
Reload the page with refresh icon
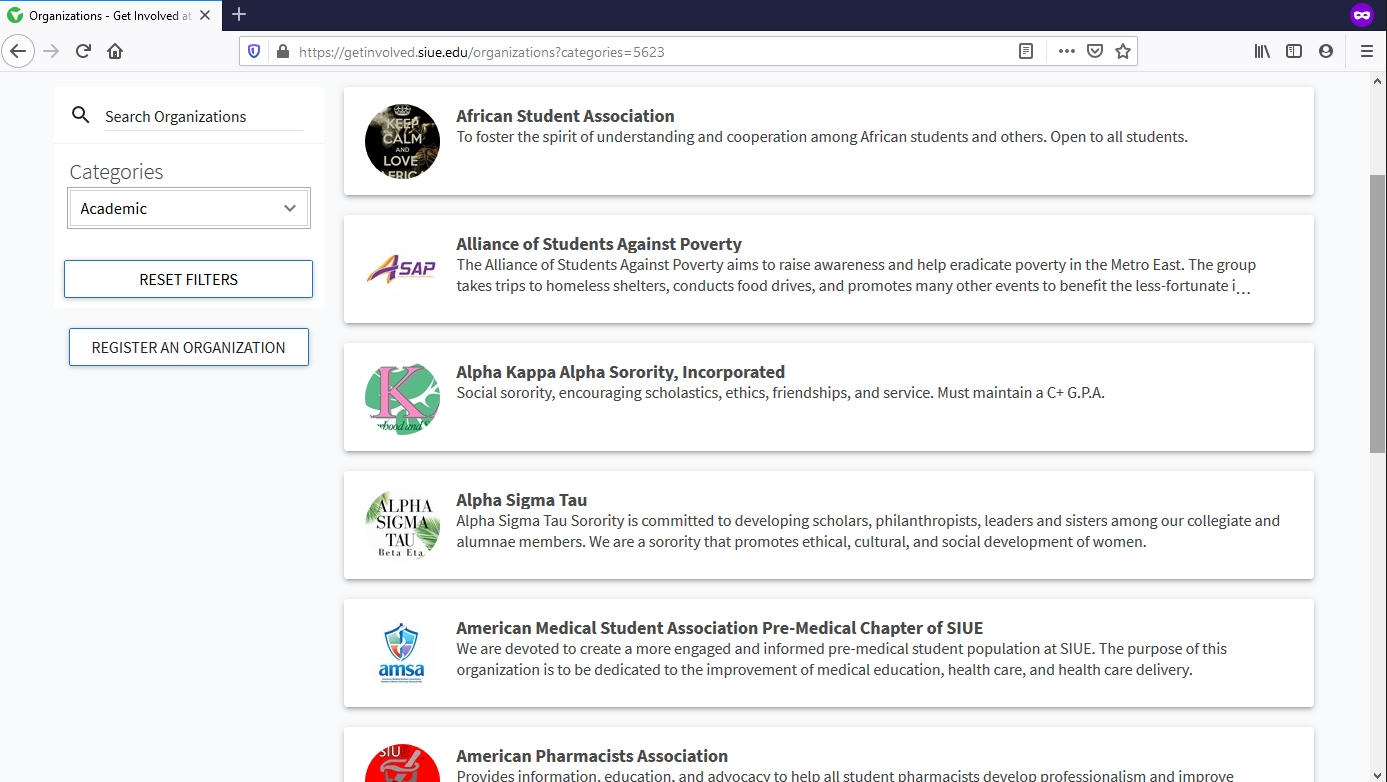coord(84,51)
